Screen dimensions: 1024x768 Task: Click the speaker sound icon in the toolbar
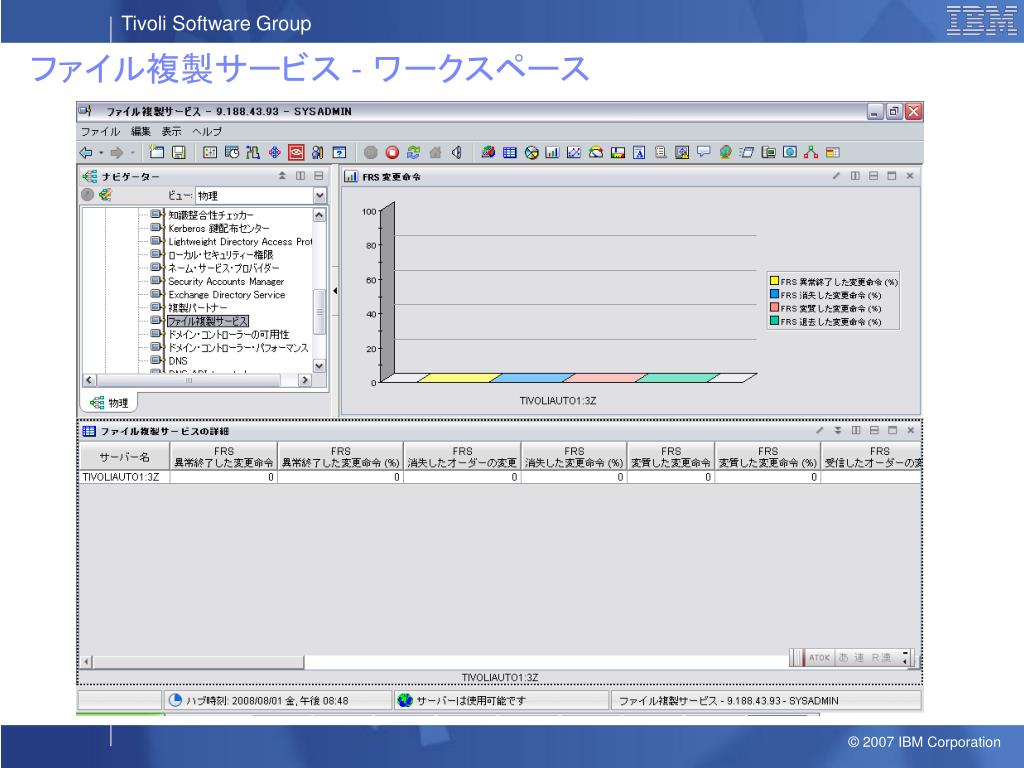(456, 152)
